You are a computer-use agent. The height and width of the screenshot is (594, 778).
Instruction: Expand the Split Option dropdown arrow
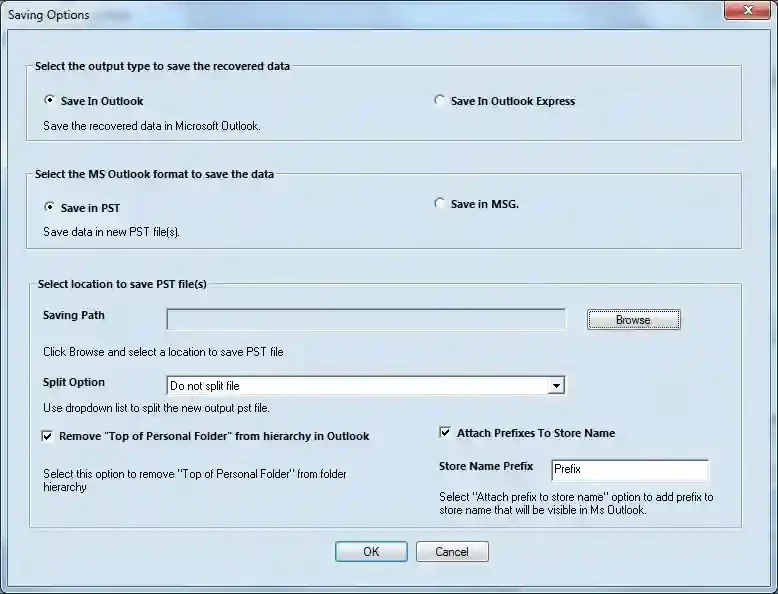click(x=556, y=386)
